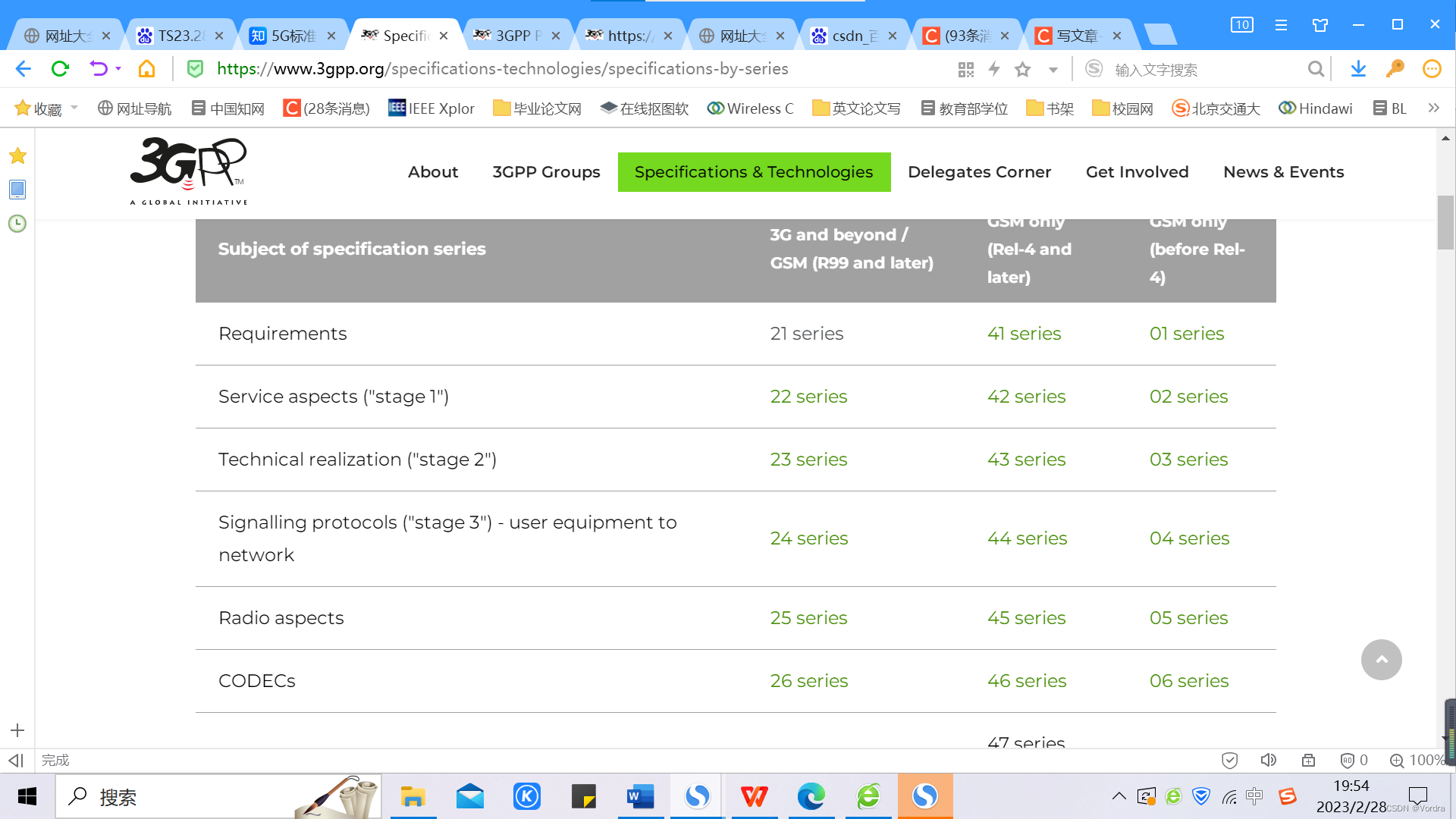Star this page with bookmark icon
Image resolution: width=1456 pixels, height=819 pixels.
[x=1022, y=70]
